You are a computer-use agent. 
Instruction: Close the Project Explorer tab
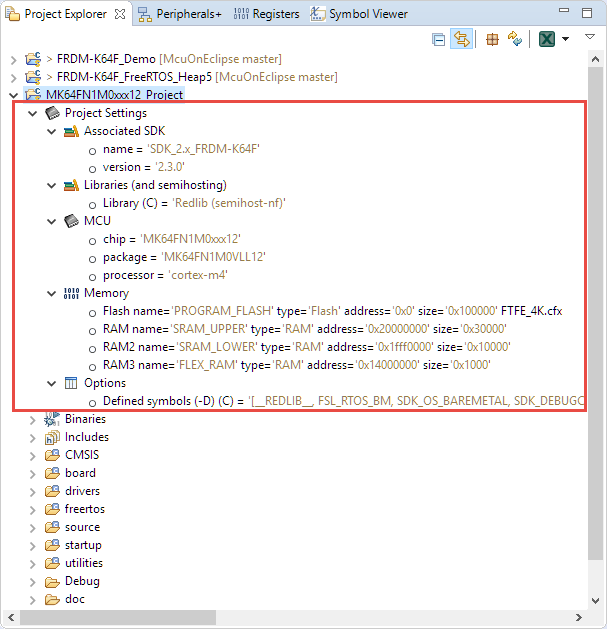[119, 14]
